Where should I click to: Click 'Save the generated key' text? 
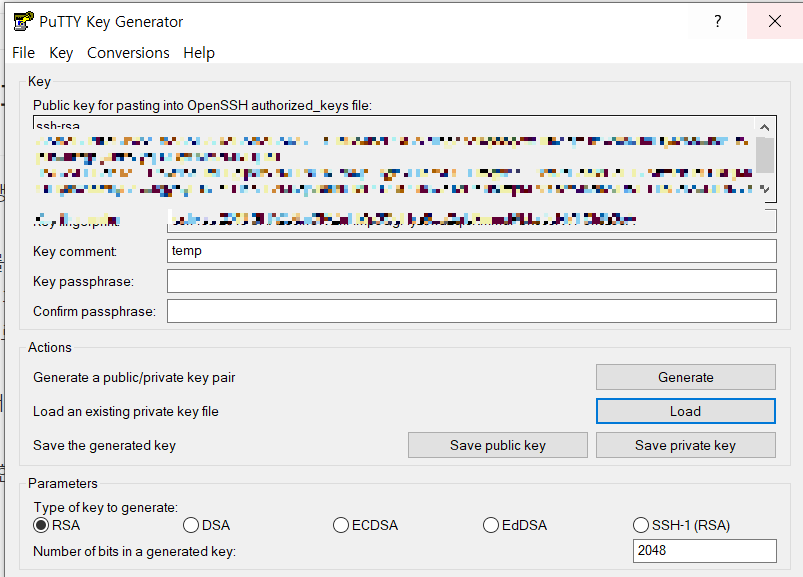tap(104, 445)
